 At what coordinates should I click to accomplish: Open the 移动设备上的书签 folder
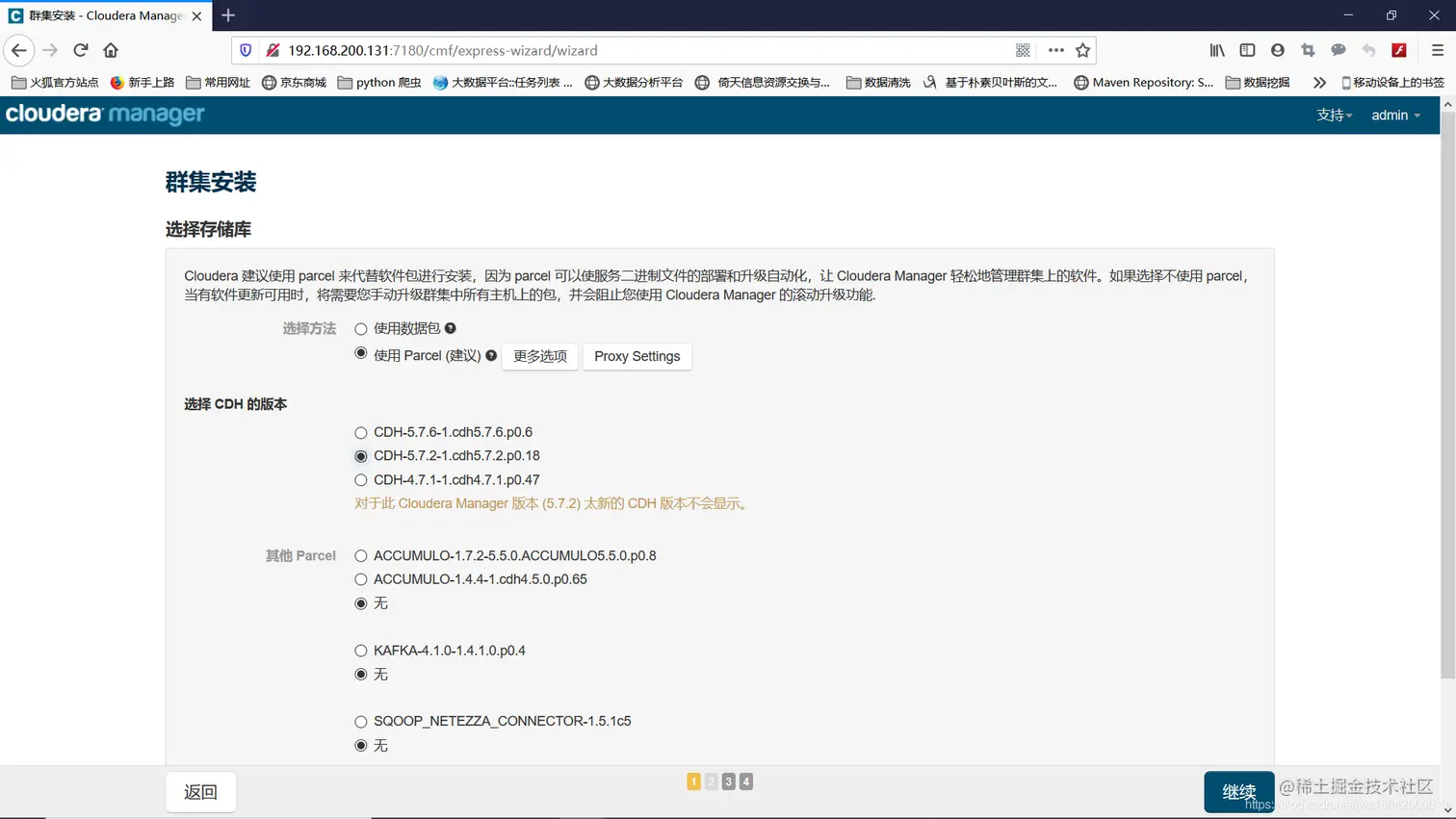[1392, 83]
